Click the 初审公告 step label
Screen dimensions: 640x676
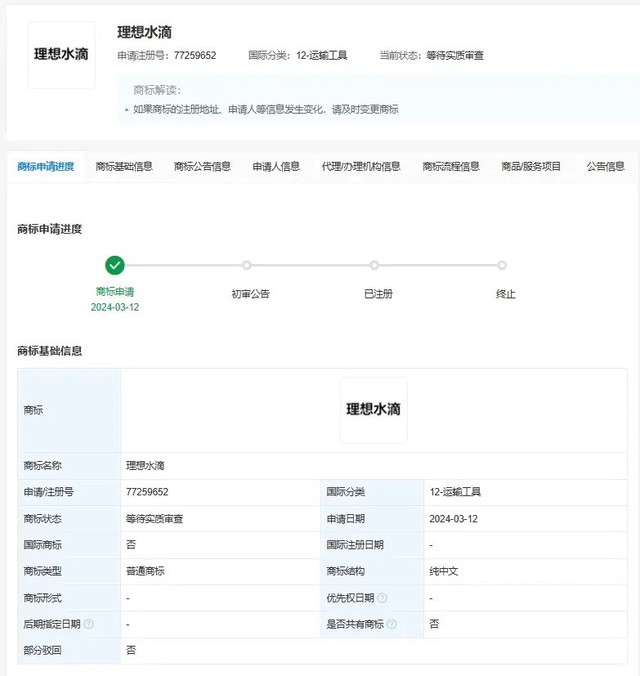click(x=250, y=294)
